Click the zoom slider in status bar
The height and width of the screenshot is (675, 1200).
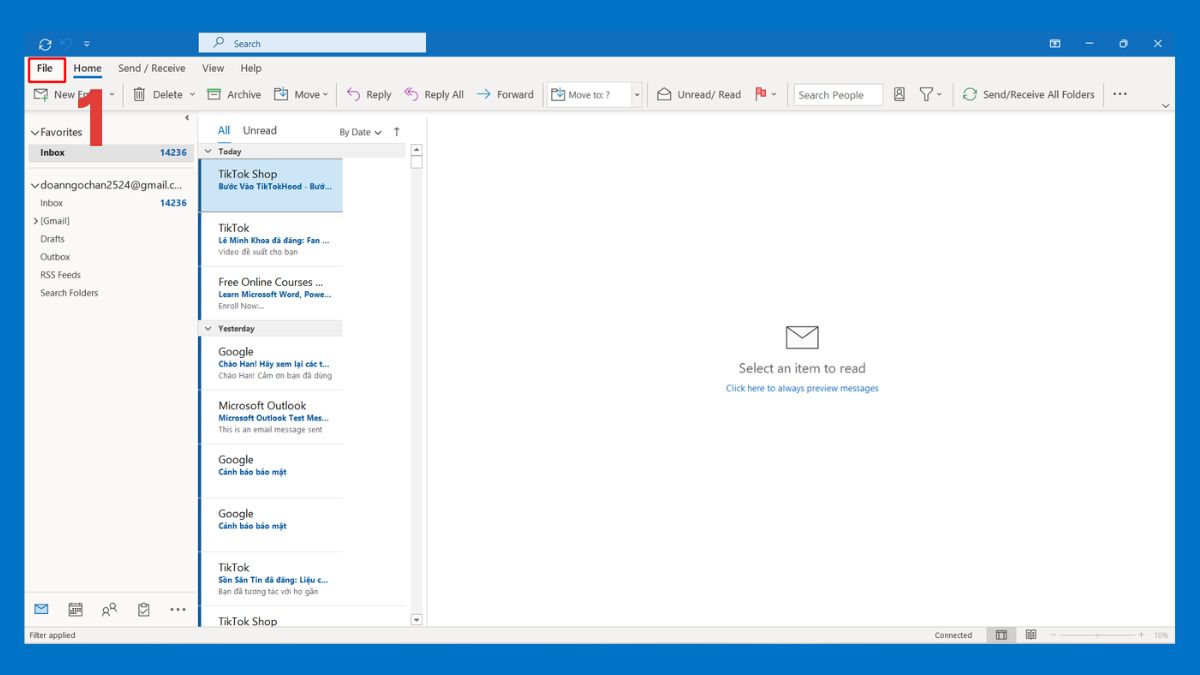pyautogui.click(x=1097, y=635)
